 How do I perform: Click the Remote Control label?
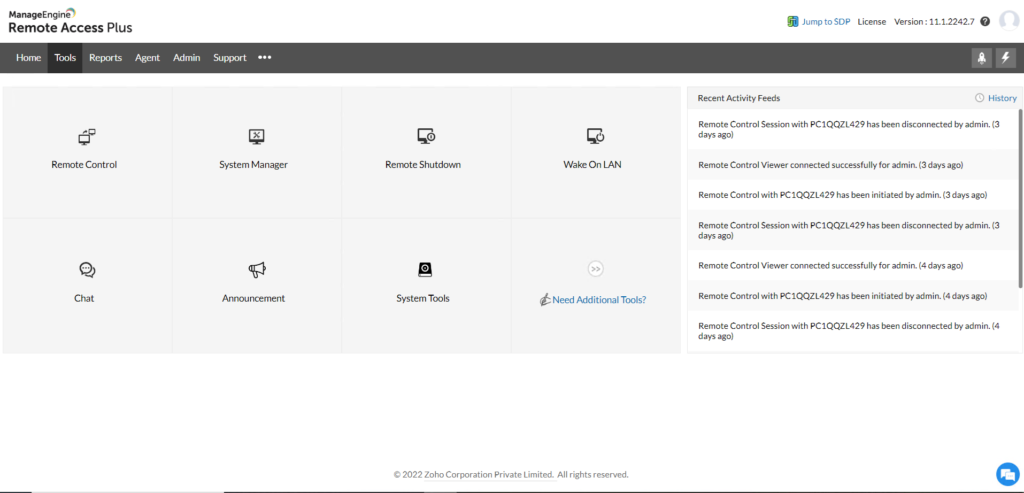click(x=84, y=165)
